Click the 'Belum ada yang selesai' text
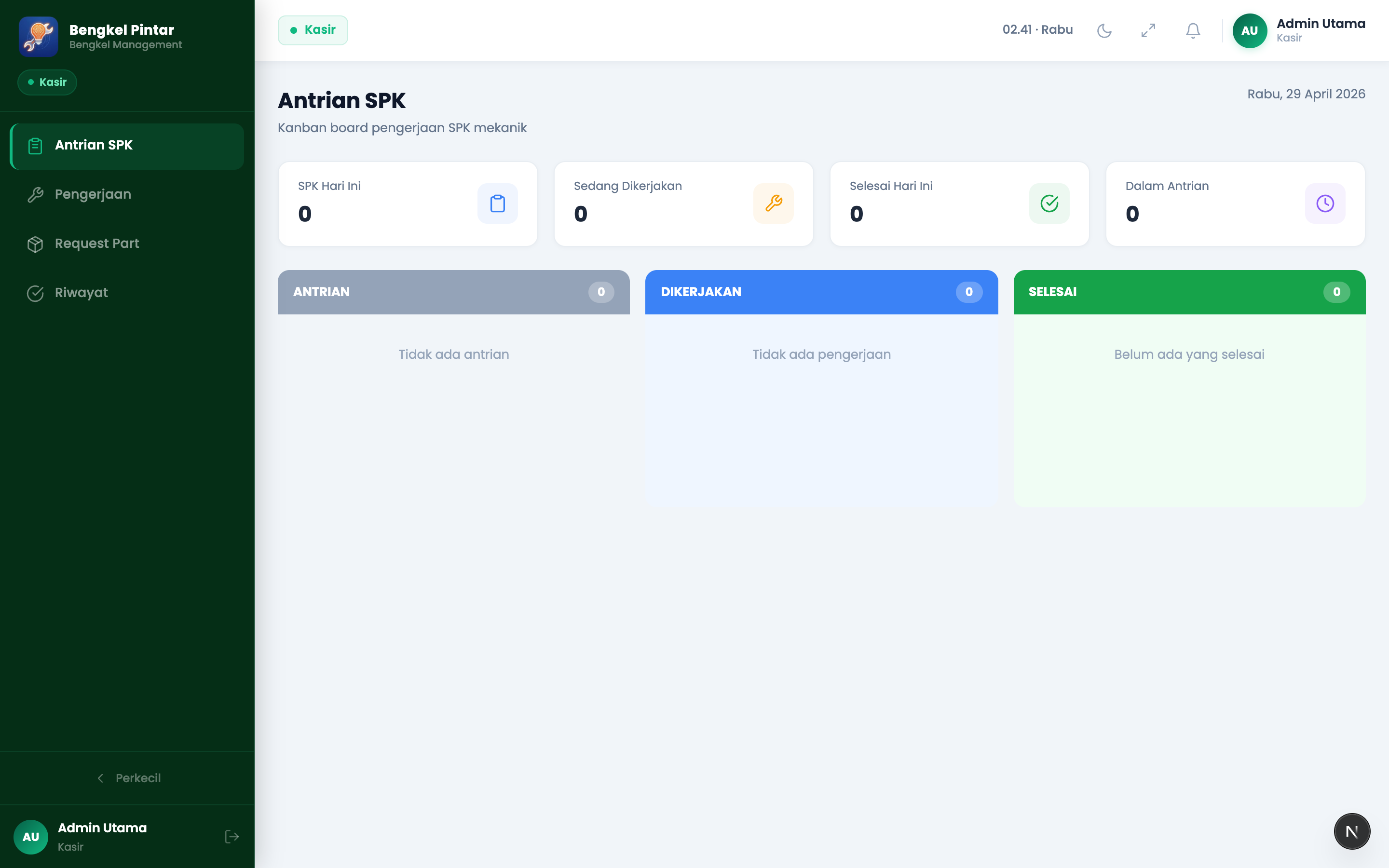This screenshot has width=1389, height=868. coord(1189,354)
